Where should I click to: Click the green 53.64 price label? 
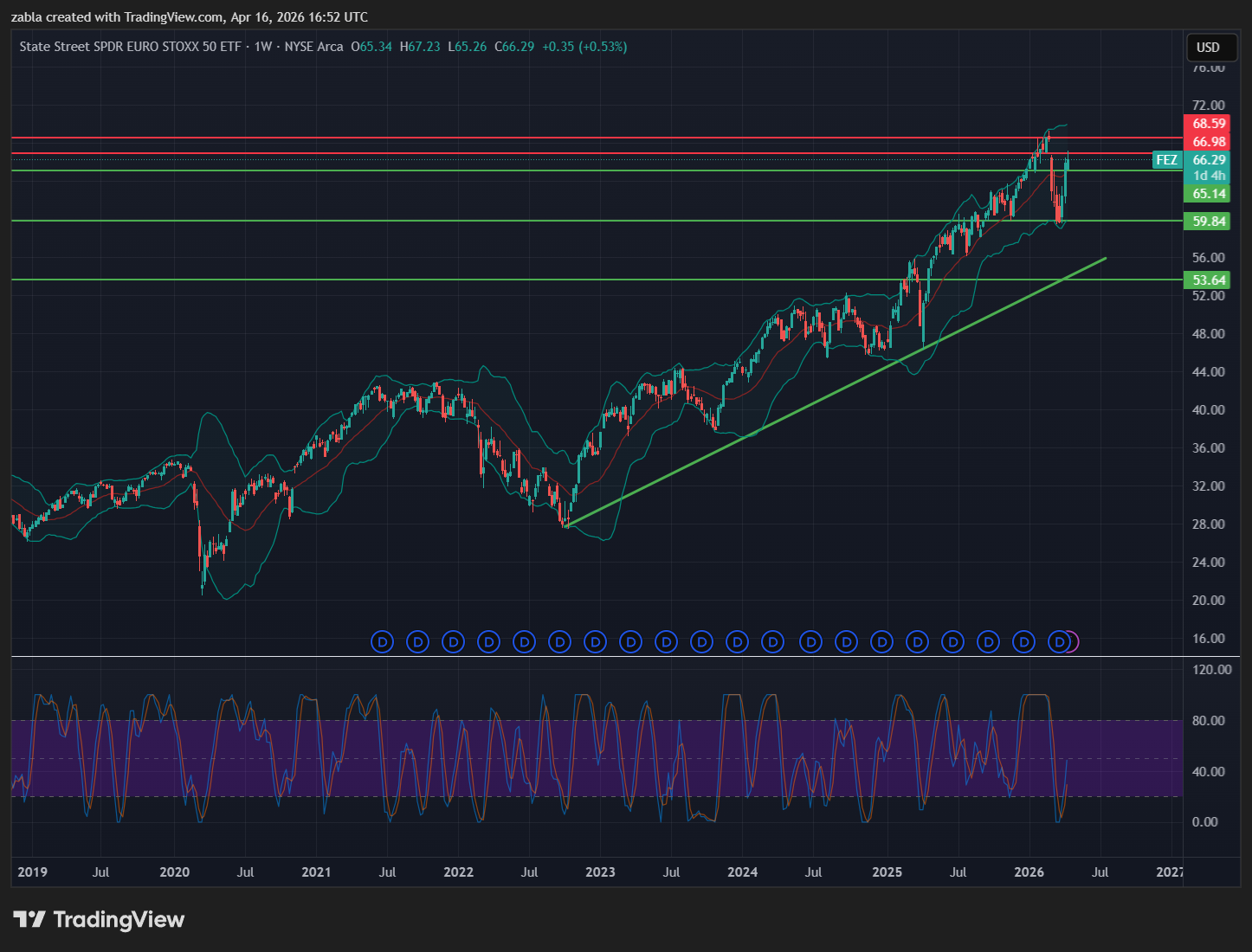coord(1208,280)
